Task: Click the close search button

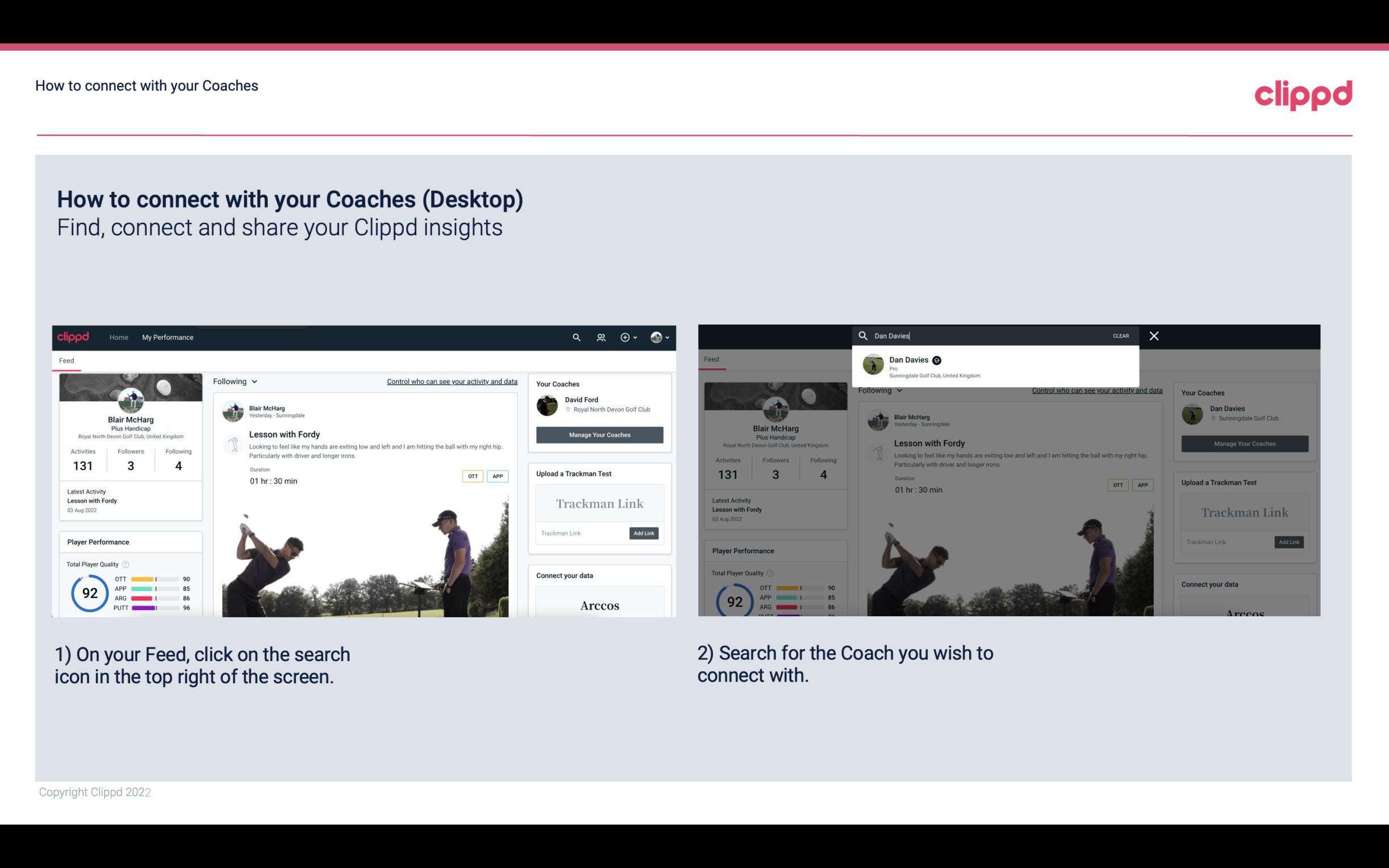Action: point(1153,335)
